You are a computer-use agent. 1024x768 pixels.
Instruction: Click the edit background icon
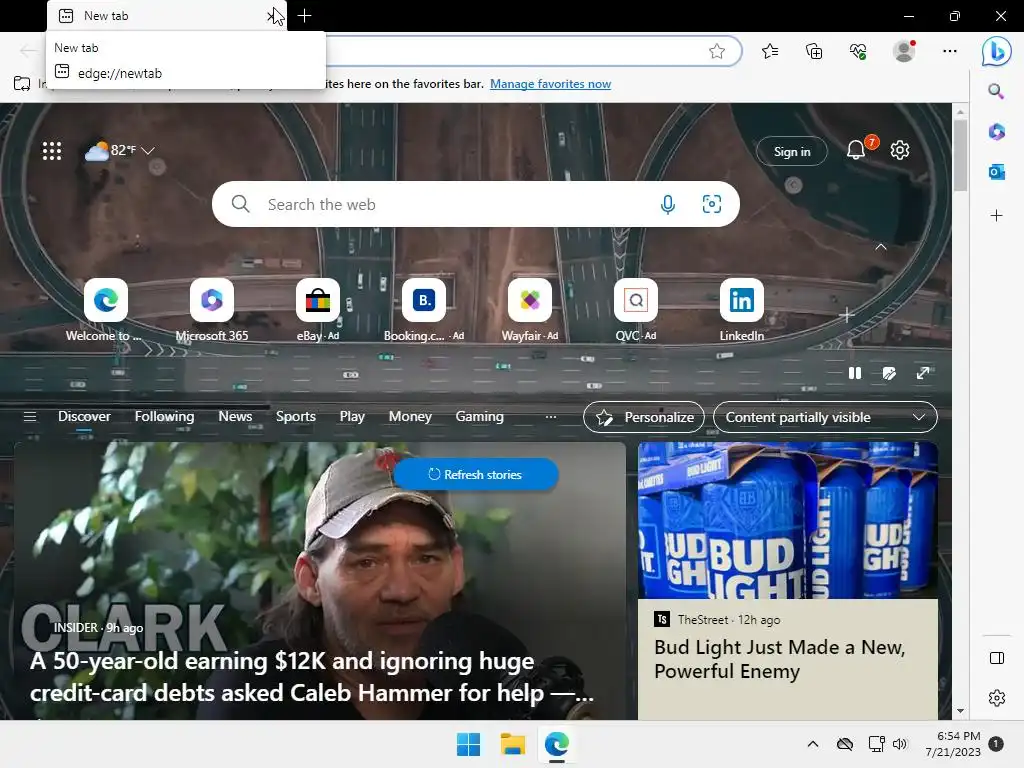[x=889, y=374]
